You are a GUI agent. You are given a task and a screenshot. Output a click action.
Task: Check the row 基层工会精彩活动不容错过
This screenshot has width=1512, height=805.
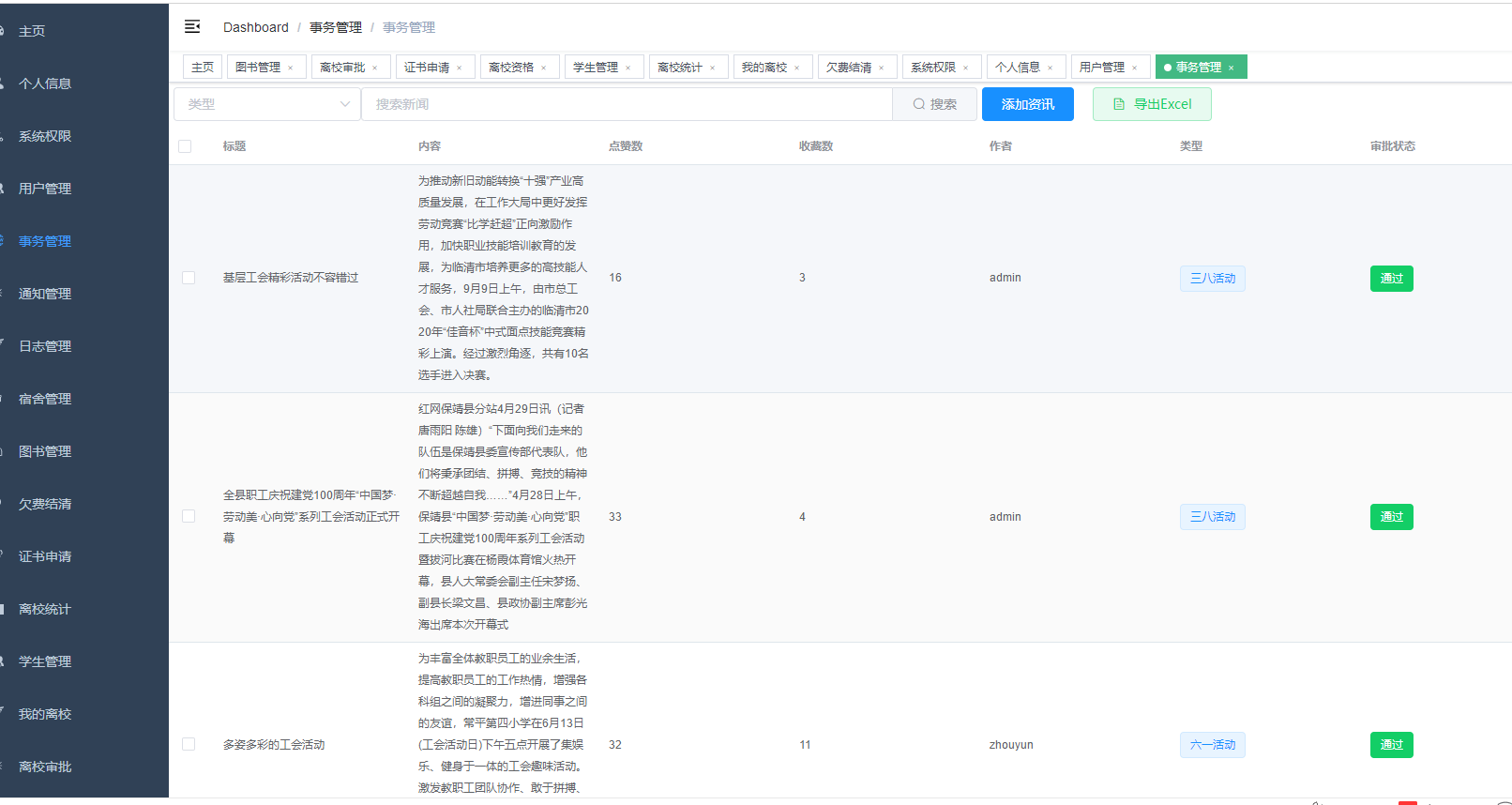pos(189,278)
